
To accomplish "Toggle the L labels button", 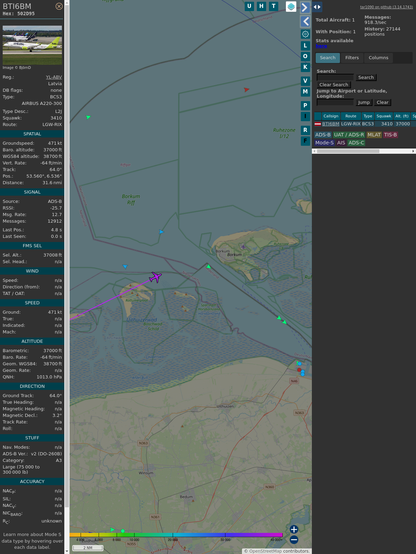I will tap(305, 46).
